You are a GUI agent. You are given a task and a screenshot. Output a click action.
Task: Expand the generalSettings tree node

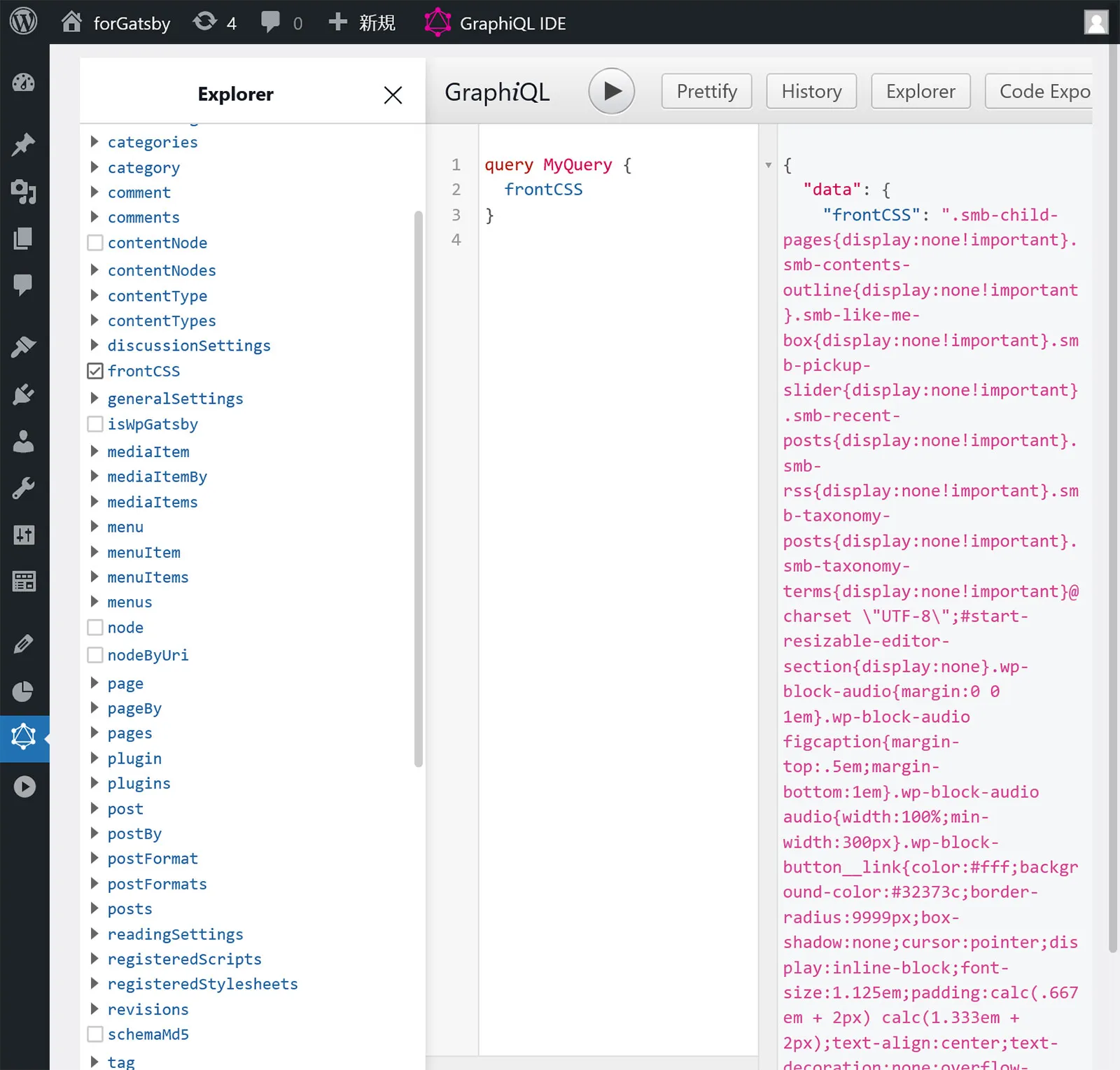point(94,398)
